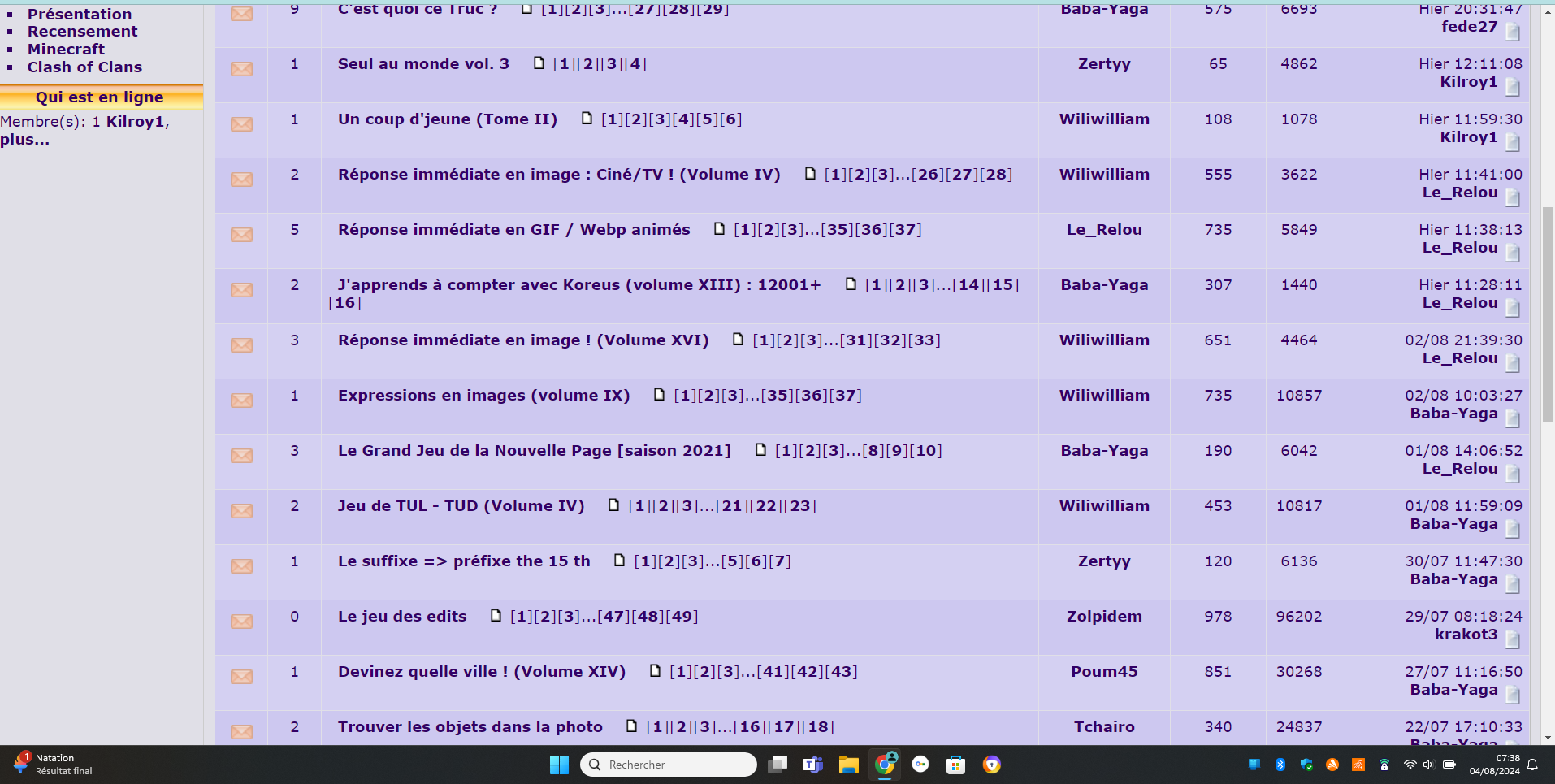Click the plus... link under Qui est en ligne
The image size is (1555, 784).
pos(24,140)
